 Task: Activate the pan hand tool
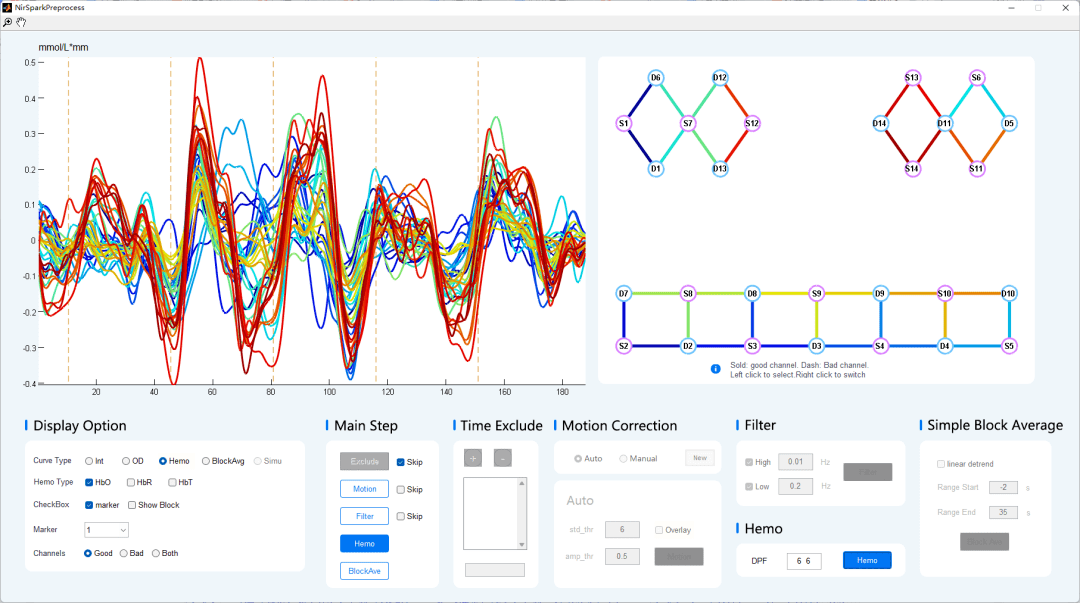21,21
